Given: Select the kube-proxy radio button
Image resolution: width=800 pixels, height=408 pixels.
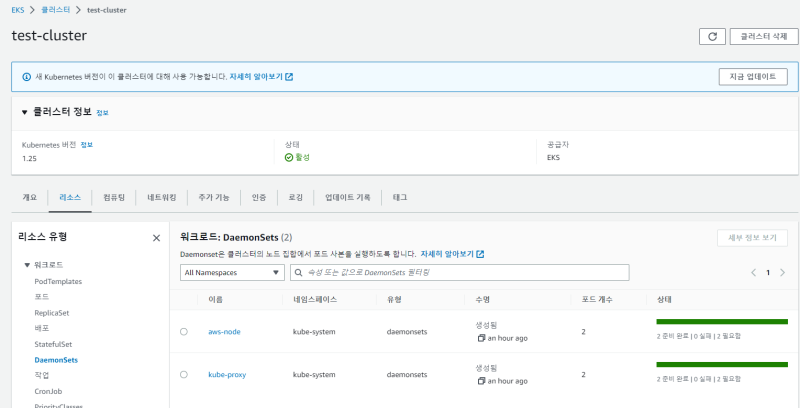Looking at the screenshot, I should click(x=184, y=374).
